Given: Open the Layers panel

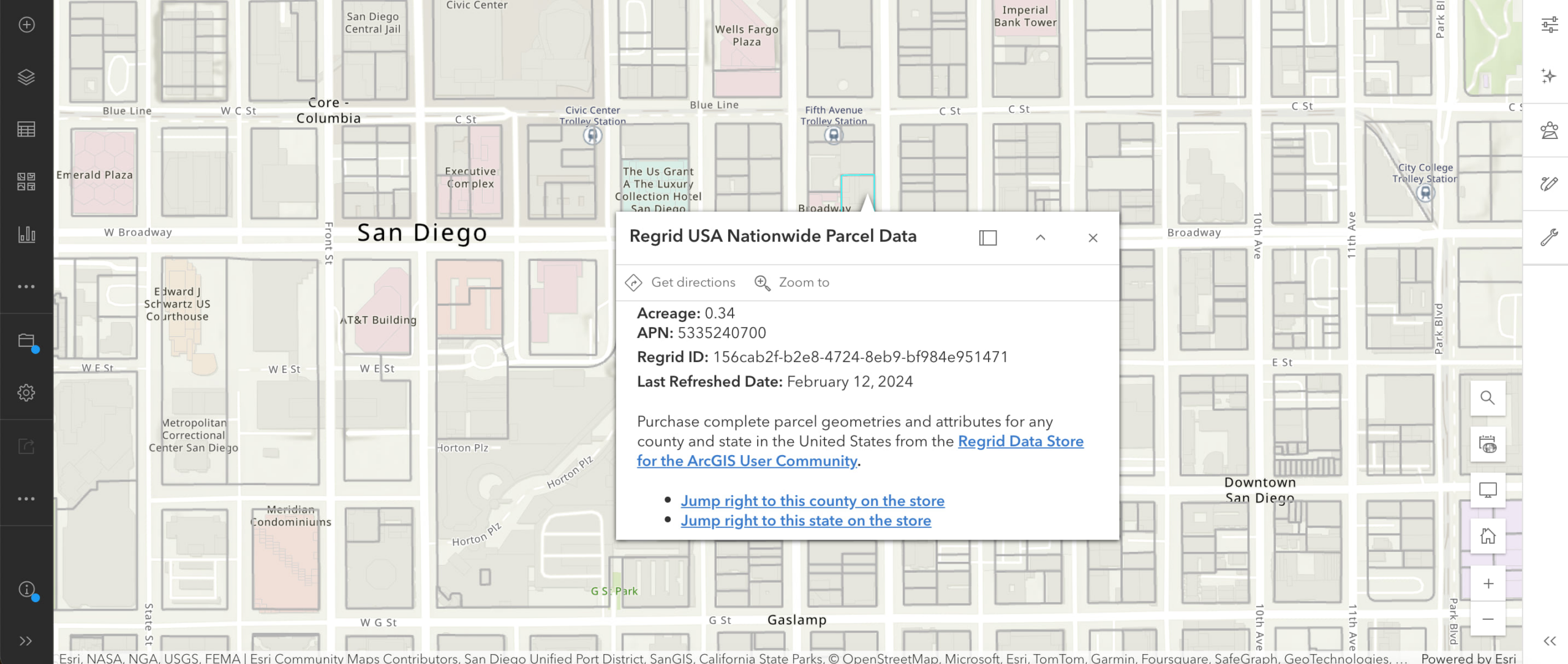Looking at the screenshot, I should click(26, 77).
